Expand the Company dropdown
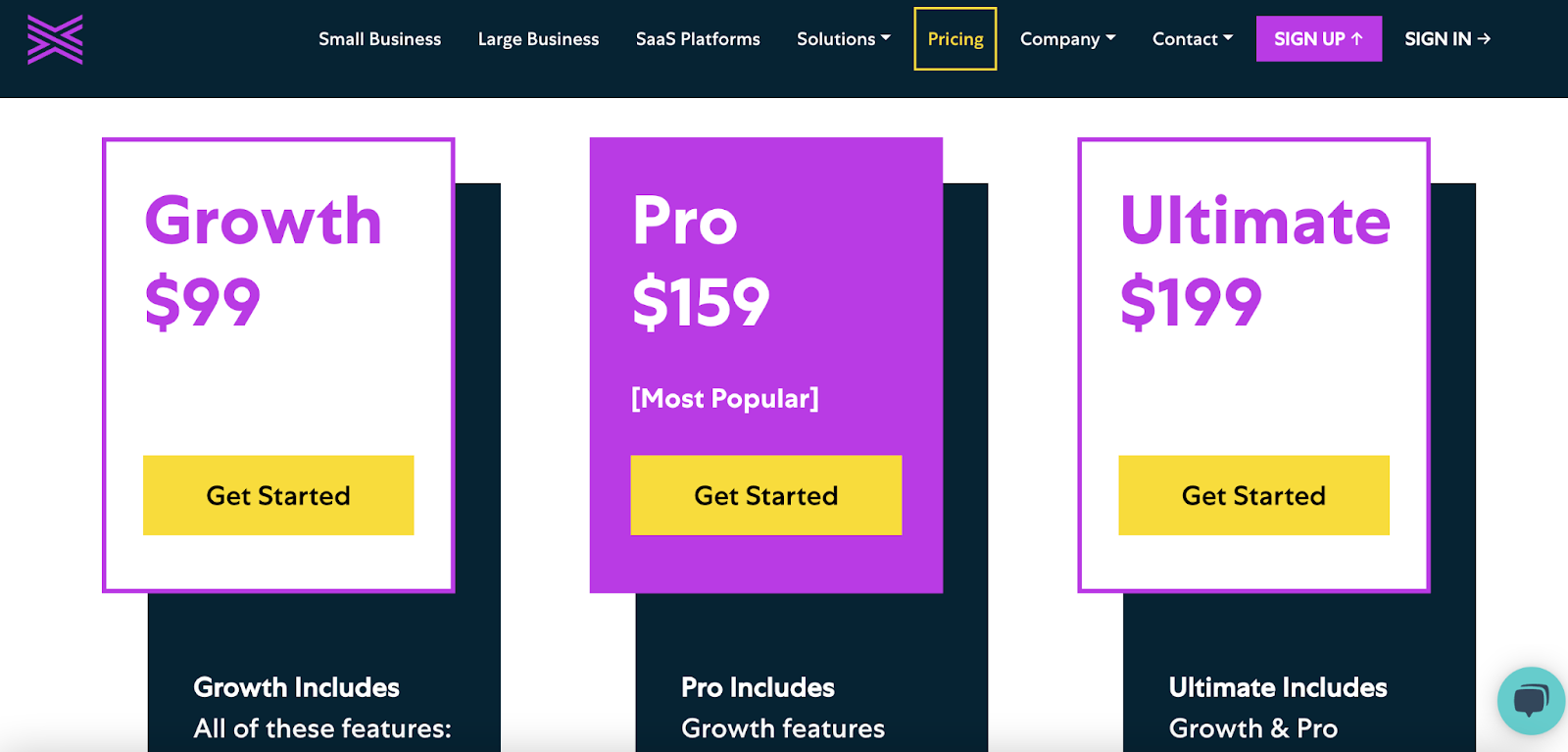The height and width of the screenshot is (752, 1568). click(x=1067, y=39)
